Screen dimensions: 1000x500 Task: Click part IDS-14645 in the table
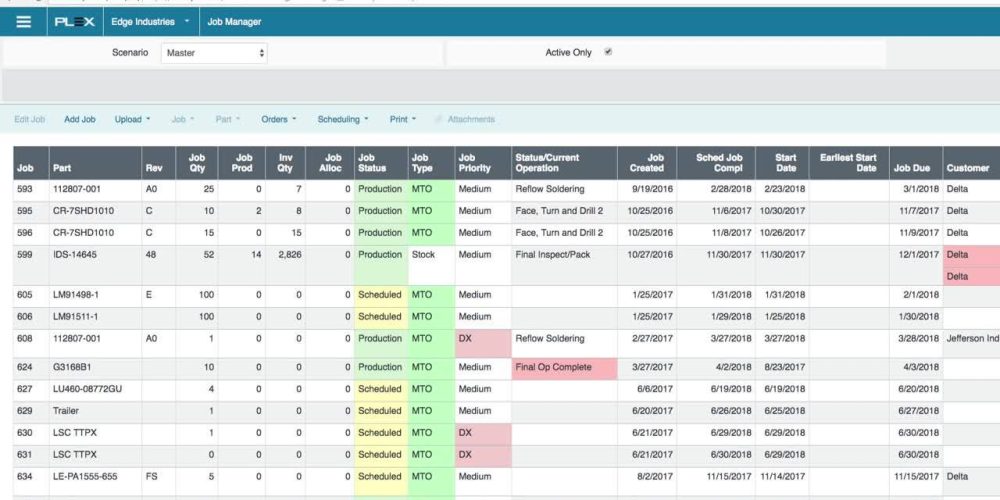(x=76, y=254)
